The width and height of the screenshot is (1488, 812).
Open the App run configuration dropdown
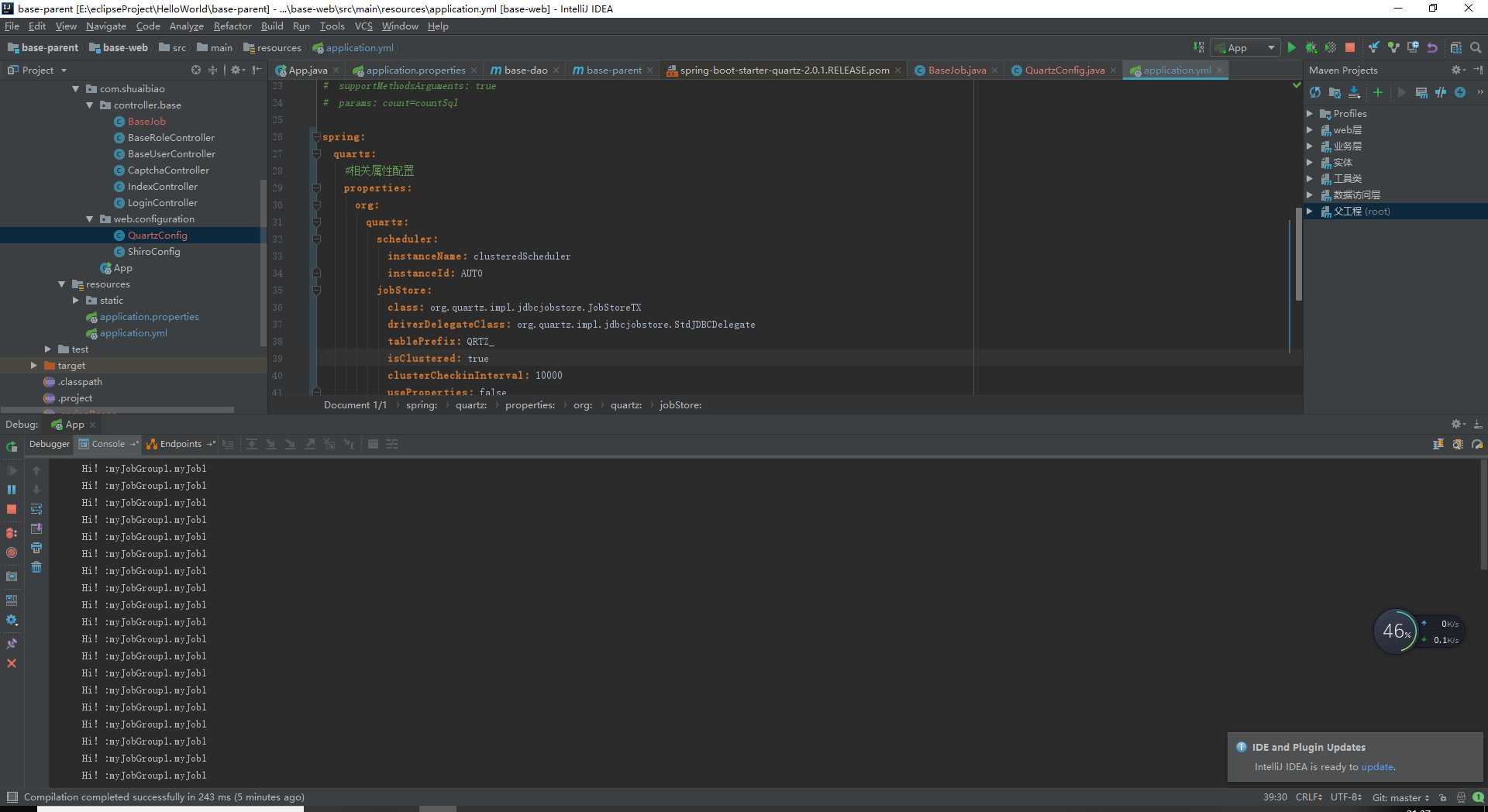(x=1245, y=48)
